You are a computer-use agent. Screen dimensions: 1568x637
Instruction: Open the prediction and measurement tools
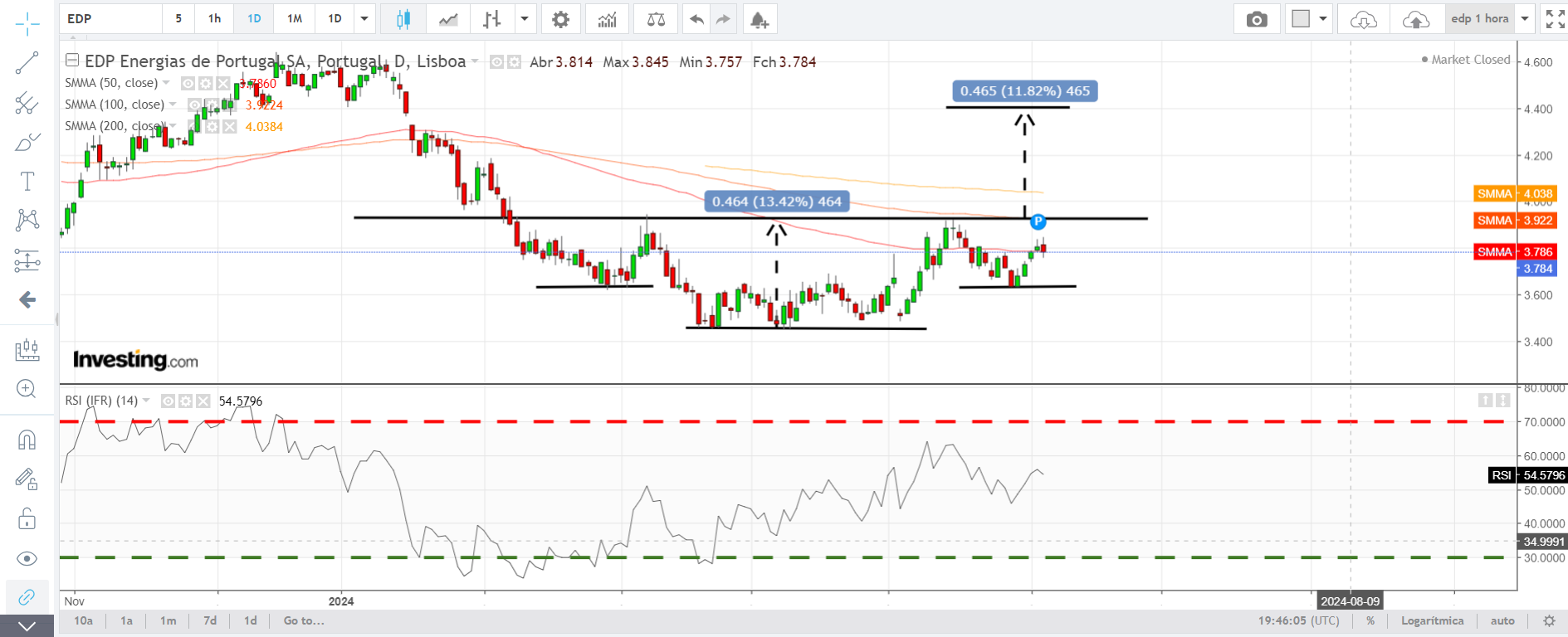coord(27,260)
